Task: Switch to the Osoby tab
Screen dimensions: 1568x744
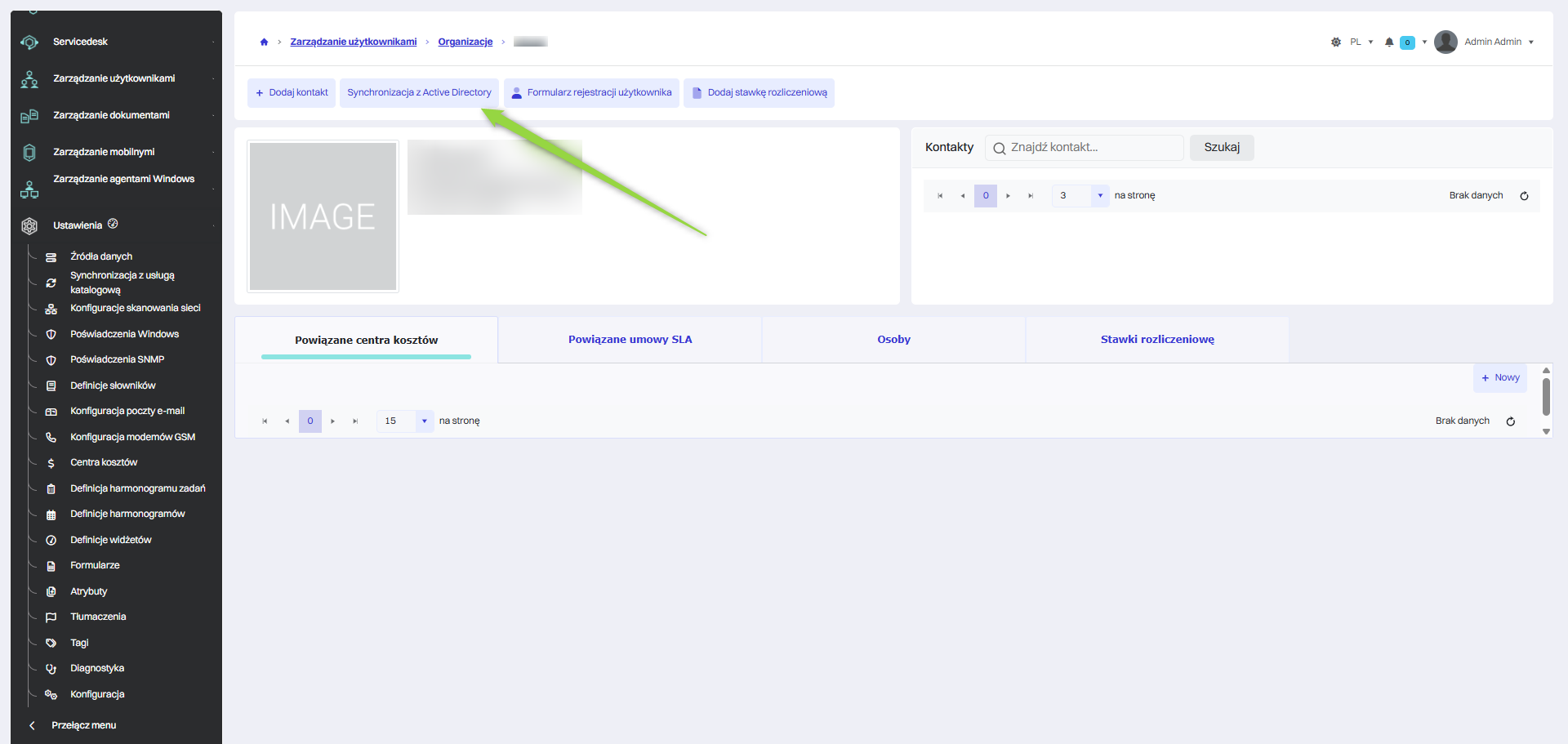Action: pos(893,340)
